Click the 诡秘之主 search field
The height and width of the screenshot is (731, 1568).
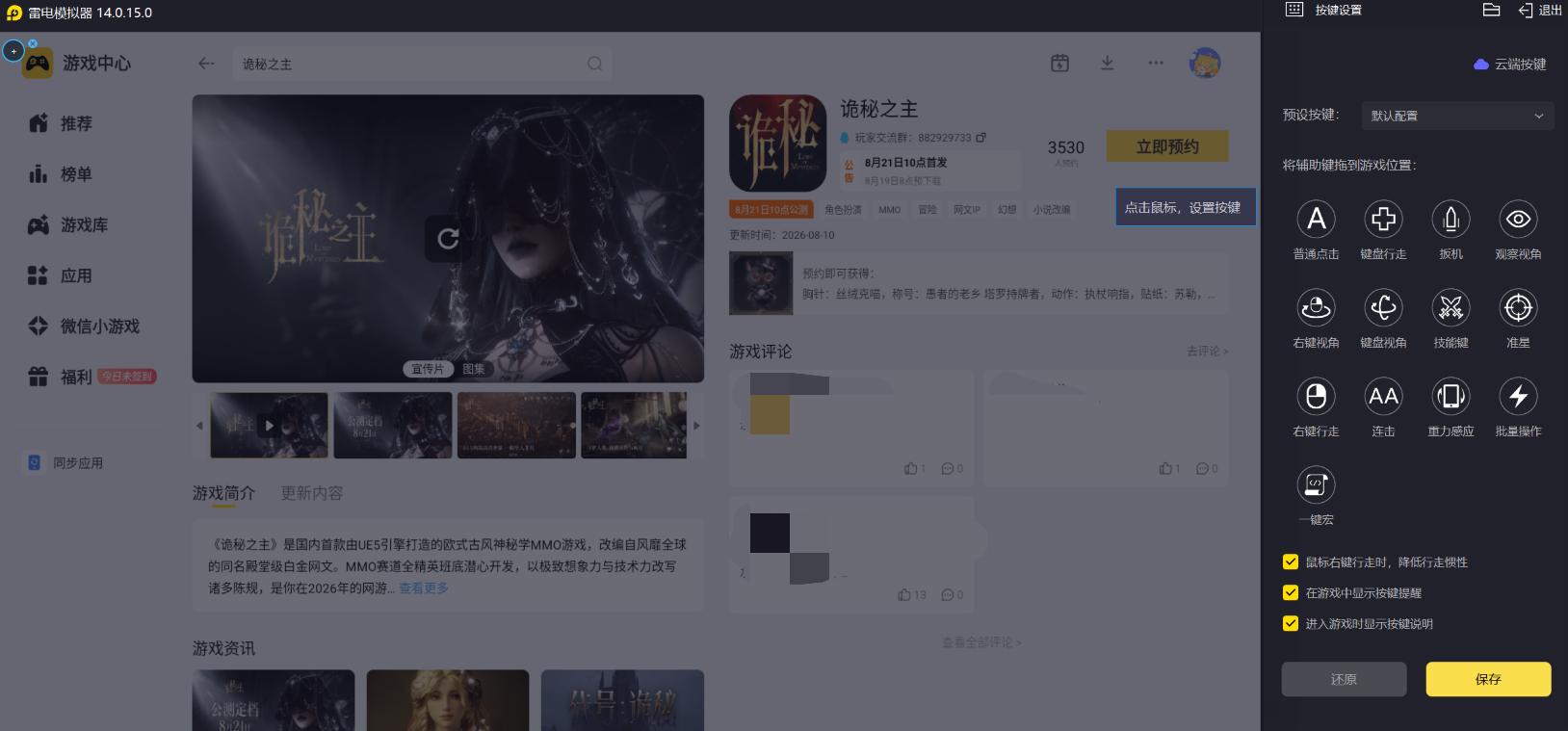click(422, 64)
